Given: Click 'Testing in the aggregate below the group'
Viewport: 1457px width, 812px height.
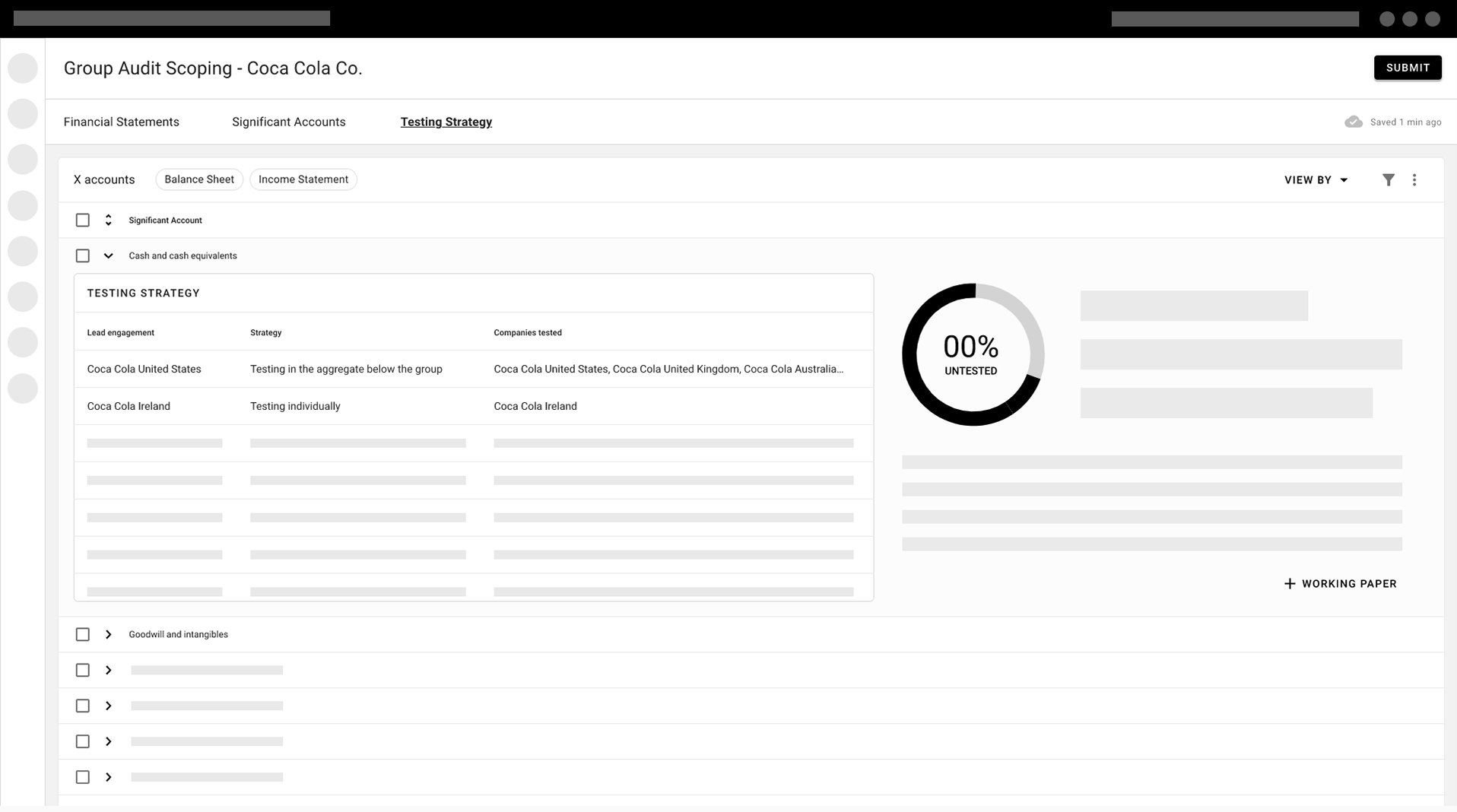Looking at the screenshot, I should pyautogui.click(x=346, y=370).
